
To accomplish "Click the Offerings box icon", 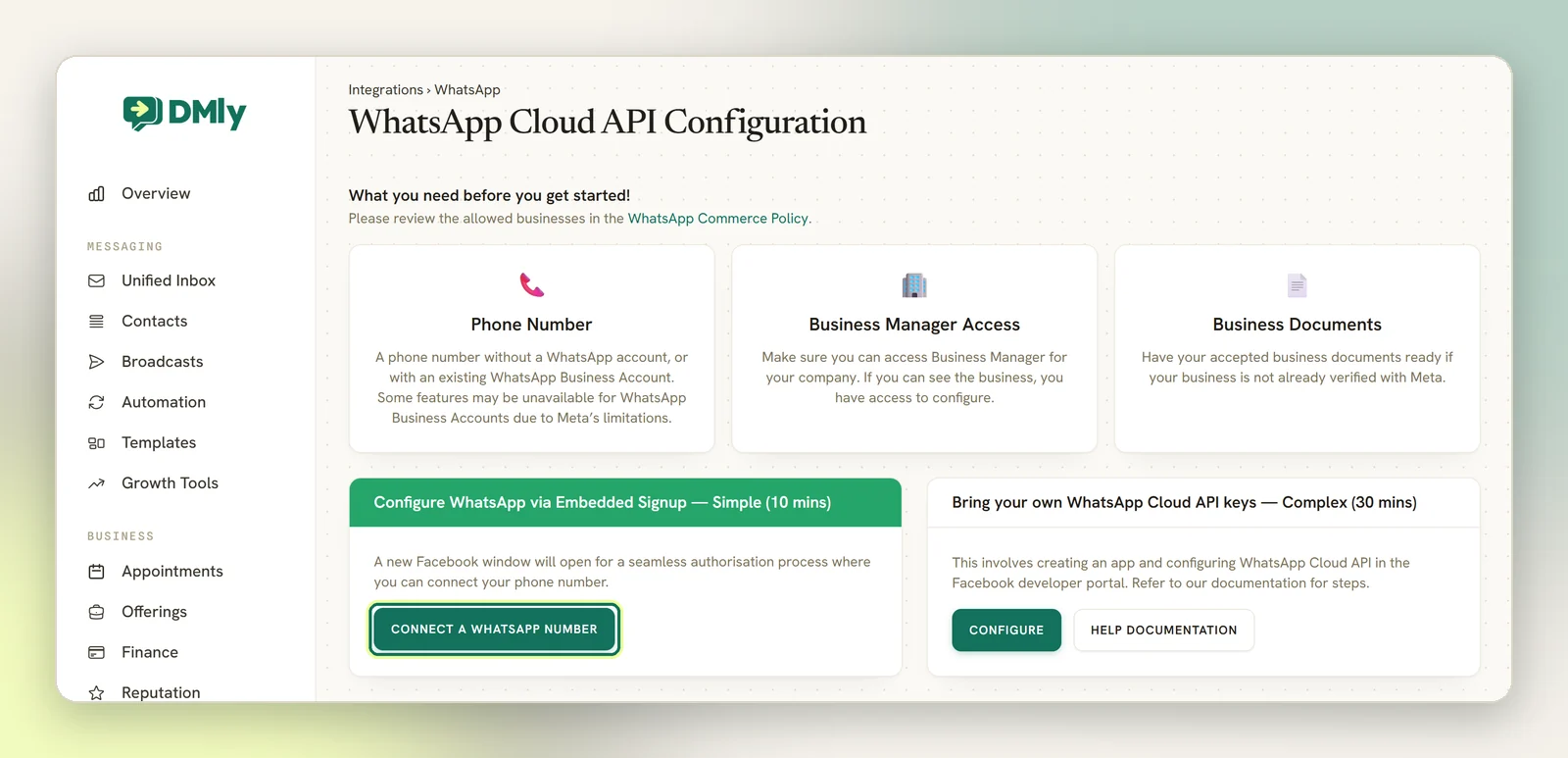I will (x=96, y=612).
